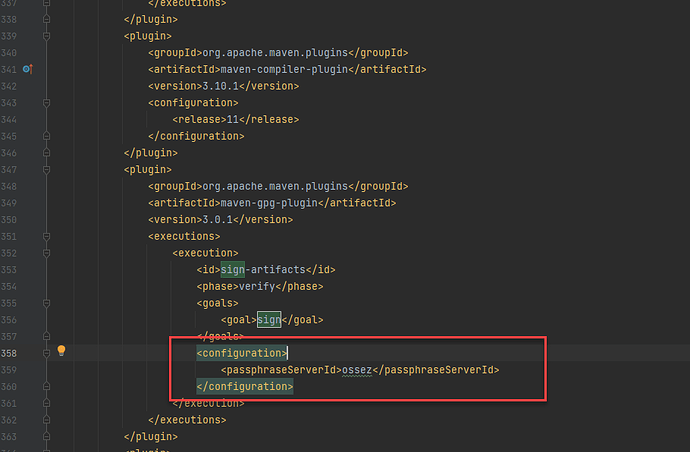The height and width of the screenshot is (452, 690).
Task: Click the fold end marker on line 360
Action: 46,386
